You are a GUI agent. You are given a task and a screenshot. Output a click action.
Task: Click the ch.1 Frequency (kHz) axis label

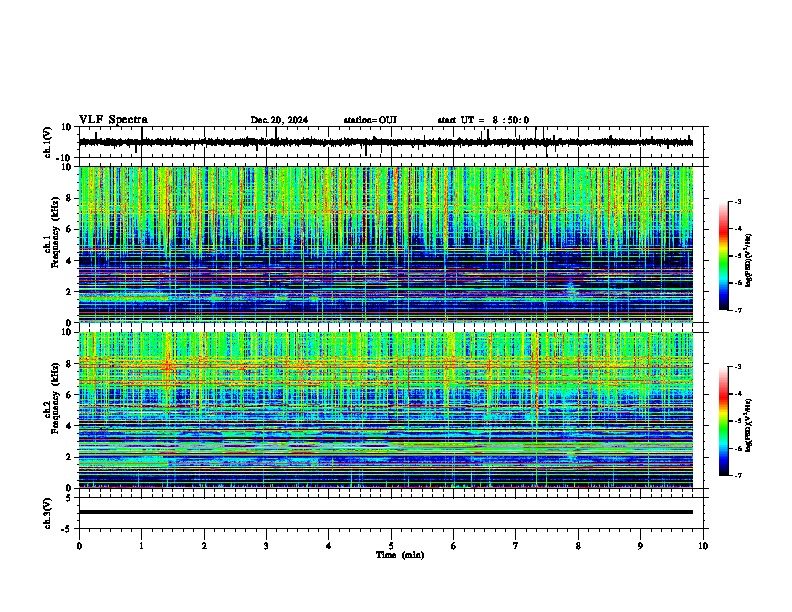point(52,232)
